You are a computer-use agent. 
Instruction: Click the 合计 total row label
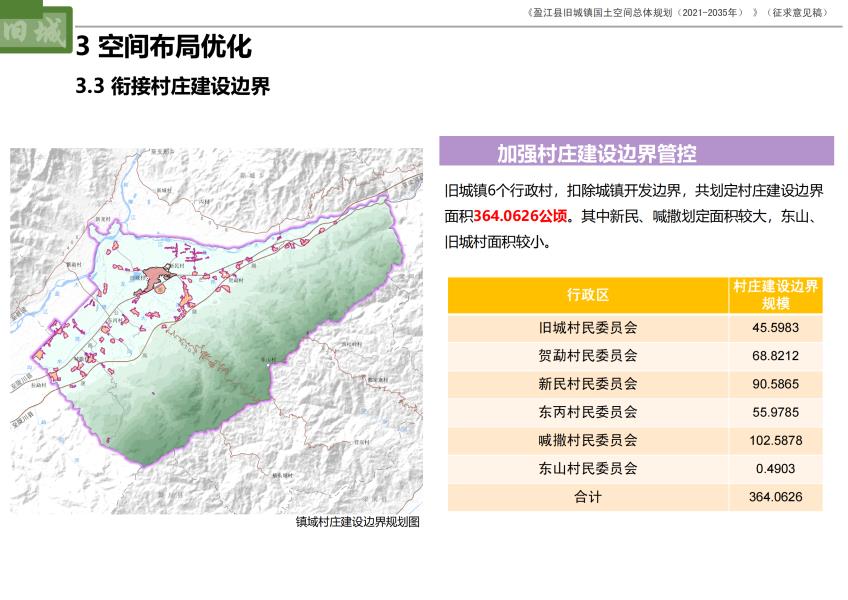[x=587, y=496]
